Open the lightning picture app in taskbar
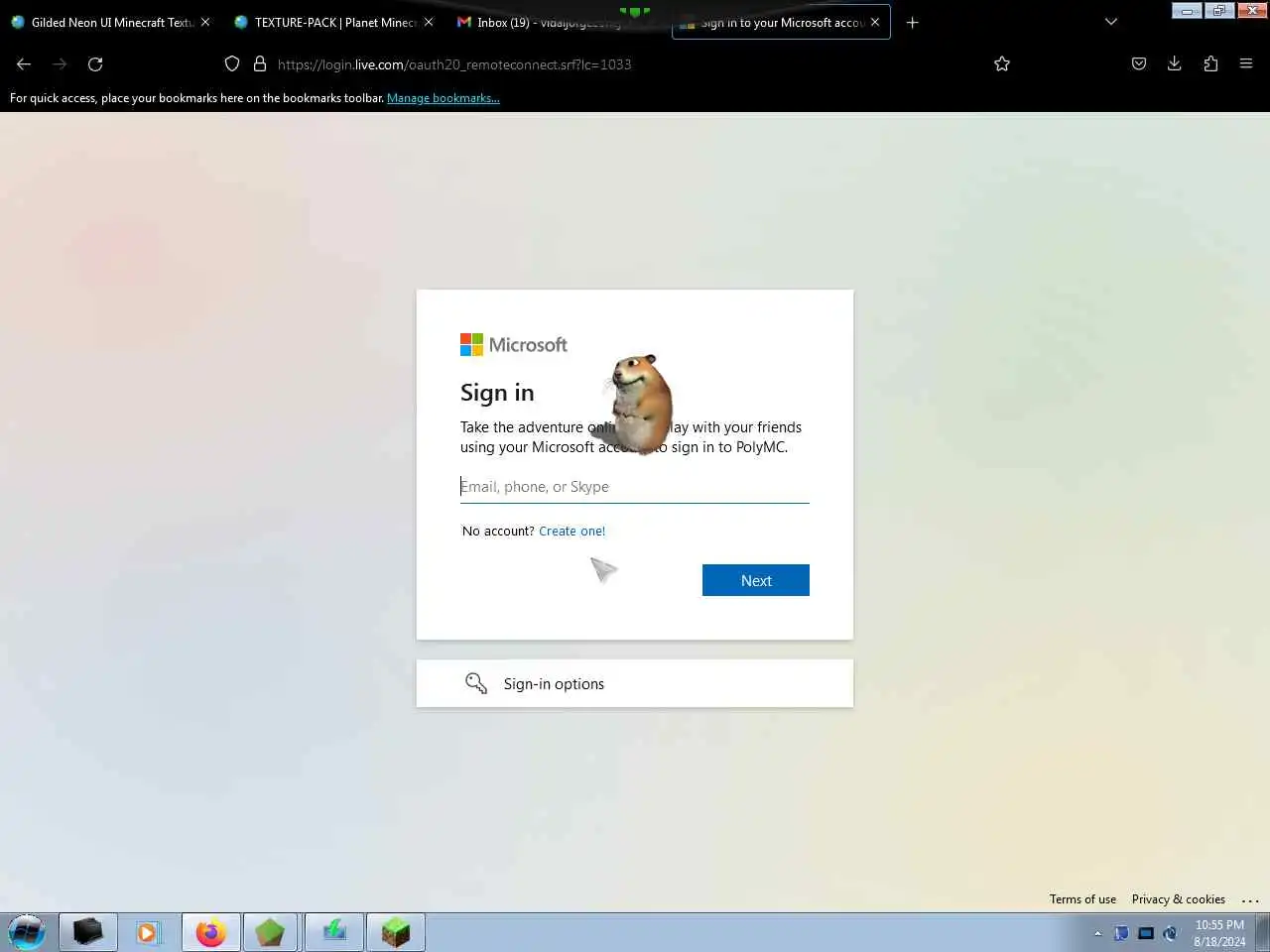The image size is (1270, 952). (333, 932)
